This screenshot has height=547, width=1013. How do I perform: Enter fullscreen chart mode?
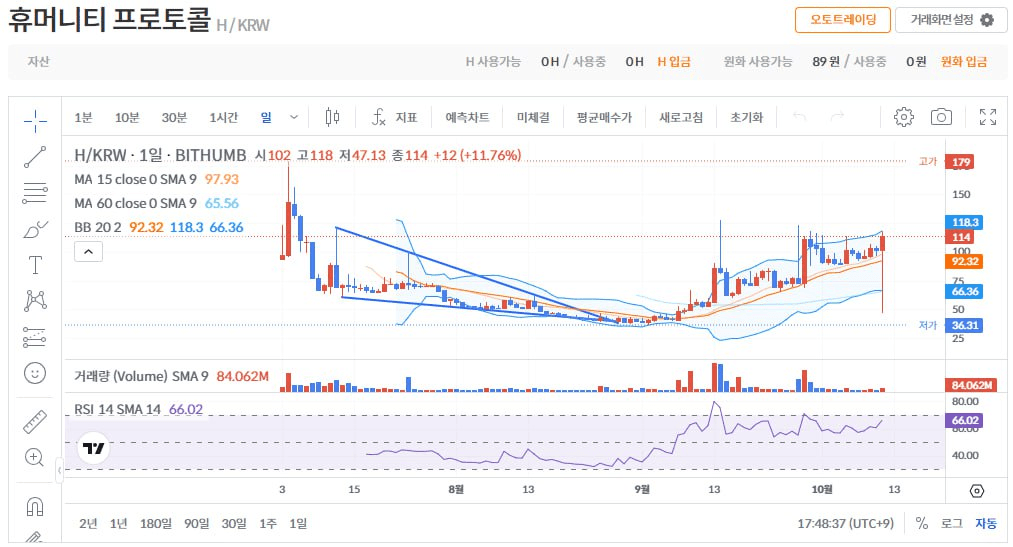coord(987,117)
